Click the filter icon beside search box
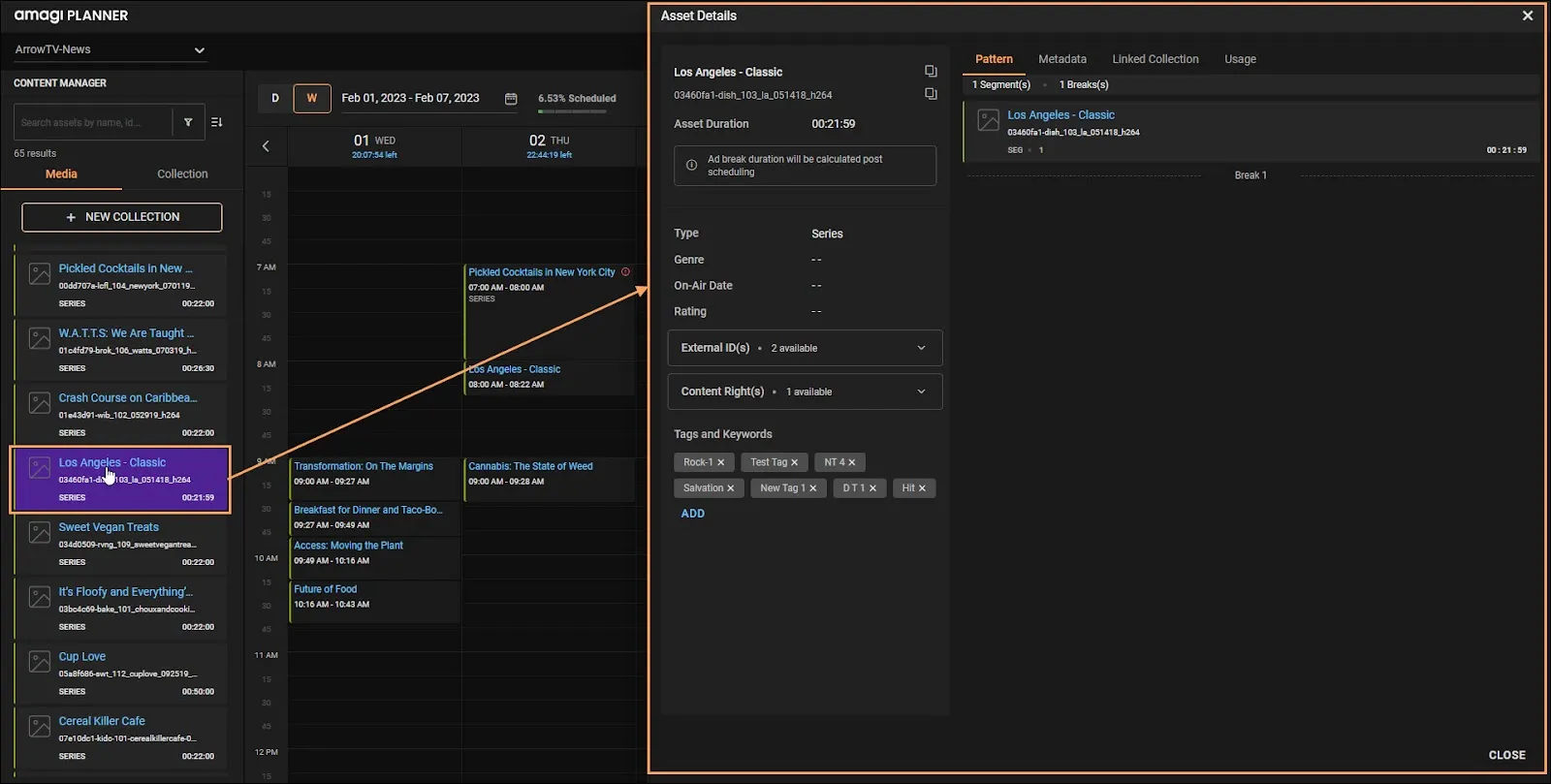Image resolution: width=1551 pixels, height=784 pixels. (188, 122)
